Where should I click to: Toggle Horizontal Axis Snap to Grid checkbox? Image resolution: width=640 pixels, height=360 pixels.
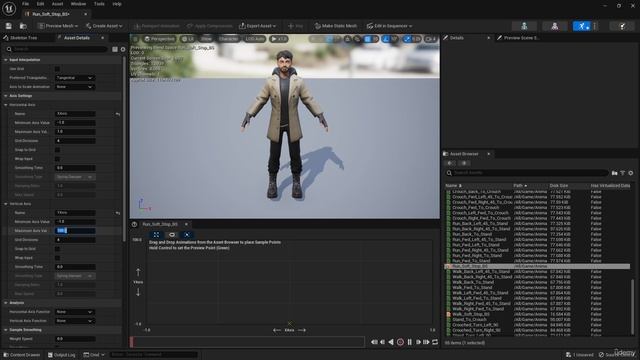click(57, 150)
